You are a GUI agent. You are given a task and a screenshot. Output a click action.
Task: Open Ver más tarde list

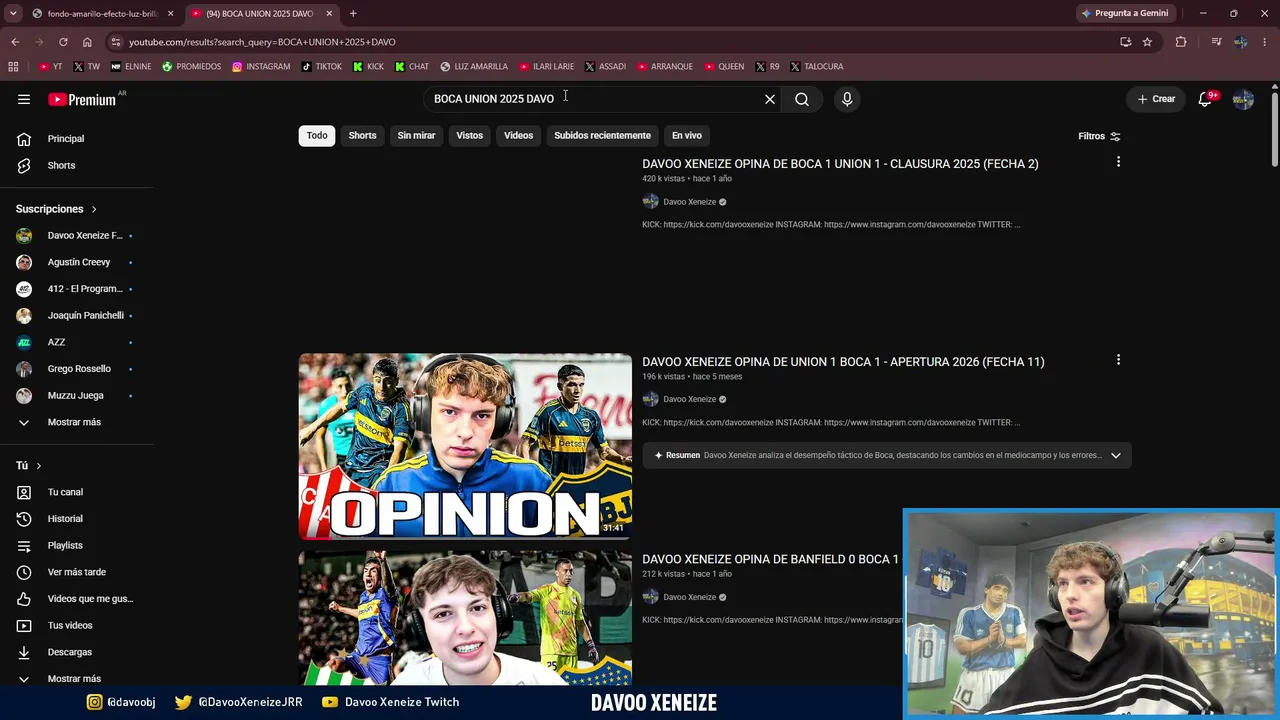[77, 572]
